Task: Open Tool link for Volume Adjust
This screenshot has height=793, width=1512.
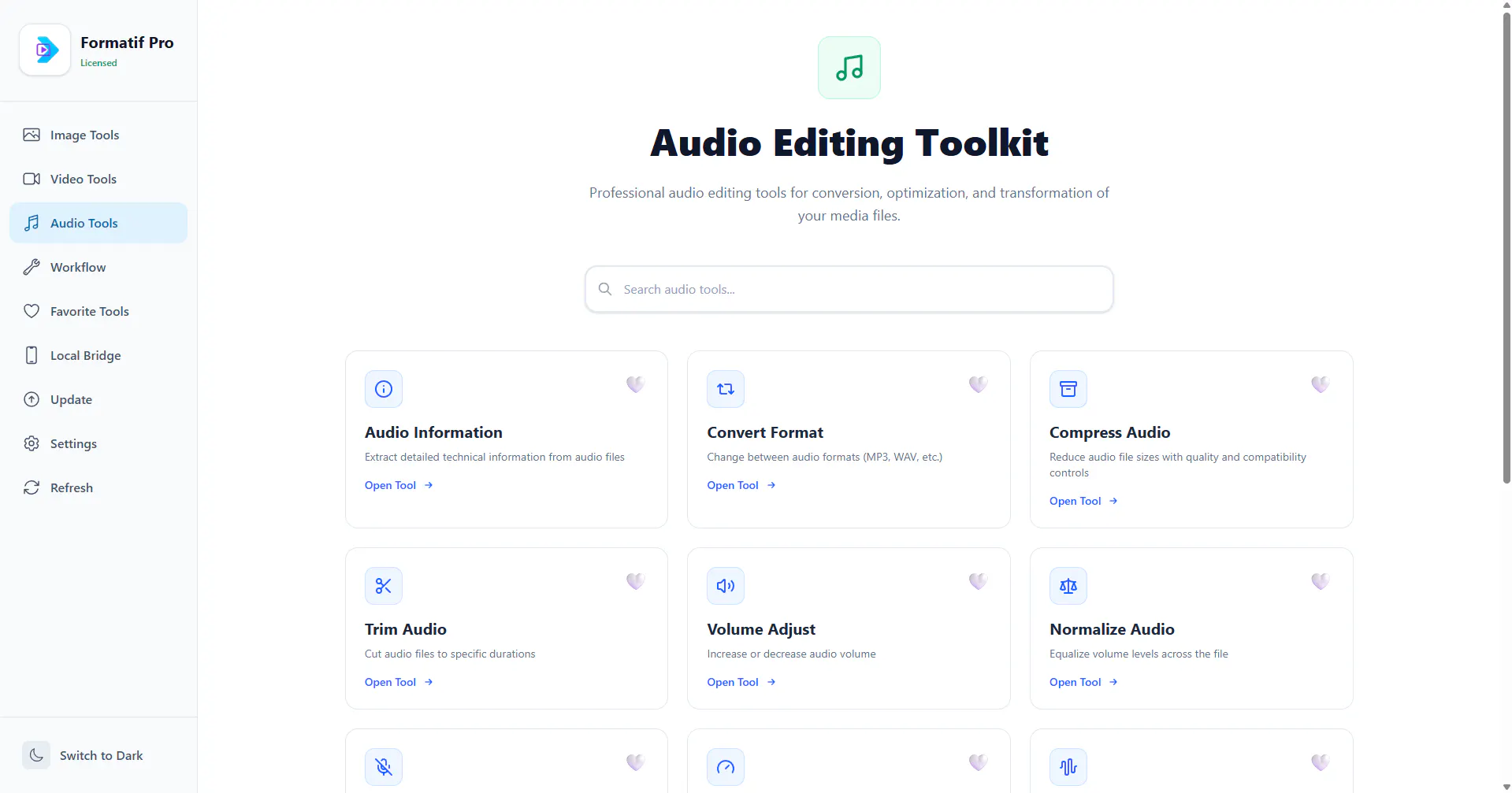Action: (x=741, y=682)
